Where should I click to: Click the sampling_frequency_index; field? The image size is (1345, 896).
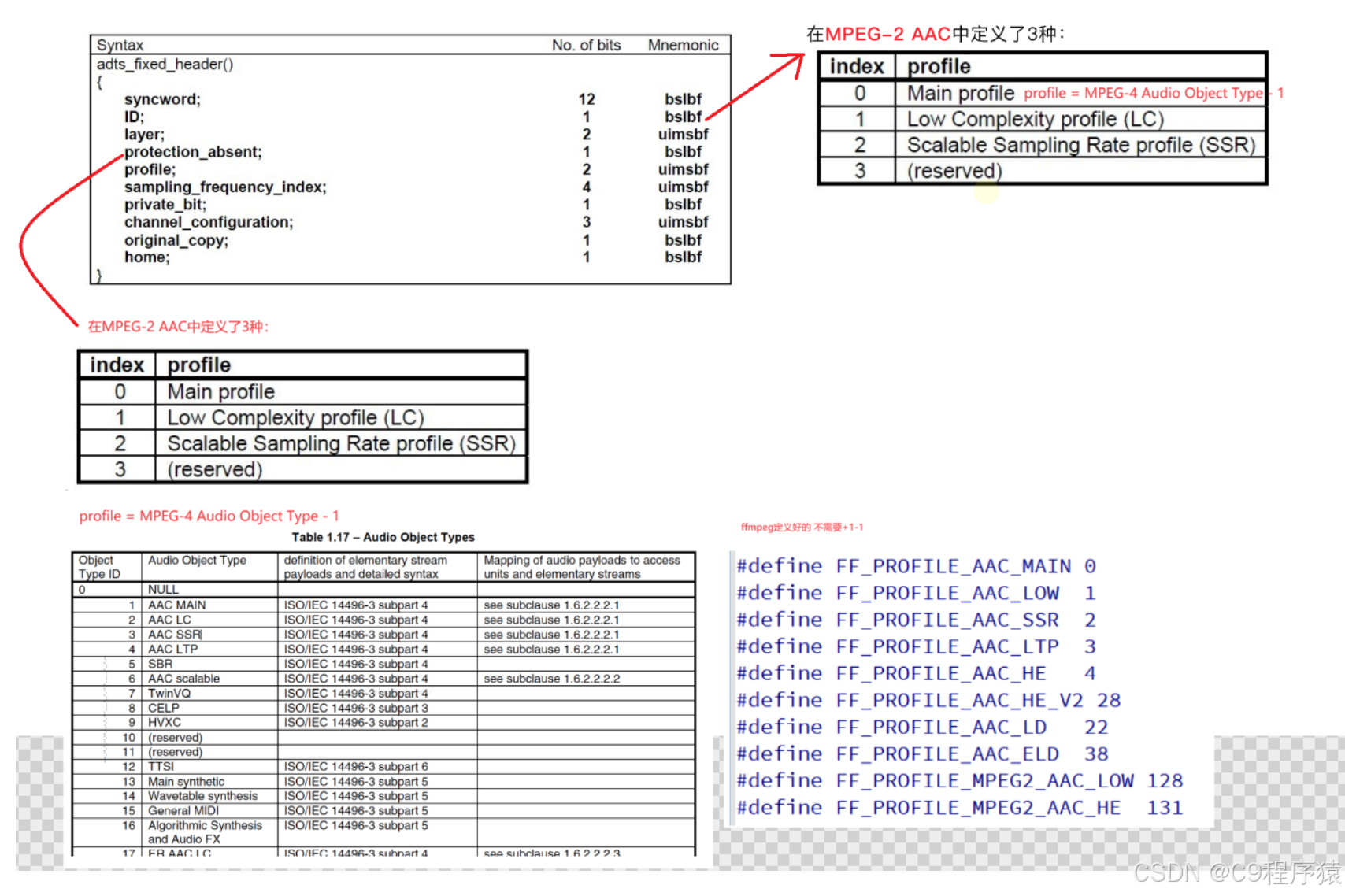(x=225, y=187)
